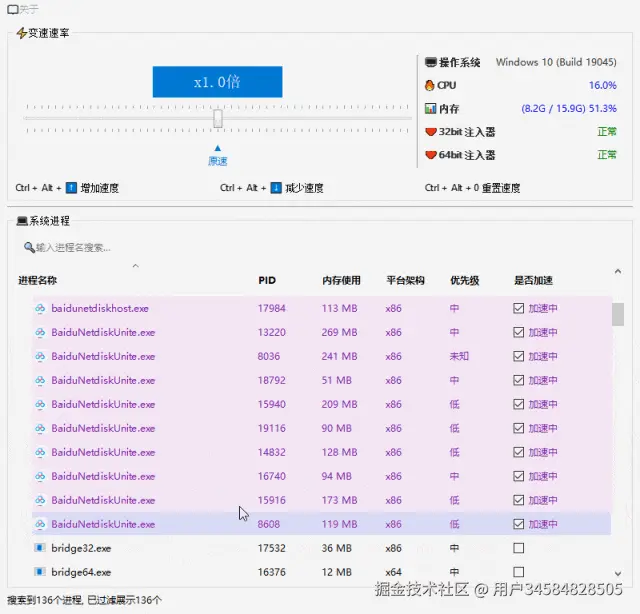Click the Windows 10 (Build 19045) text

pos(556,62)
